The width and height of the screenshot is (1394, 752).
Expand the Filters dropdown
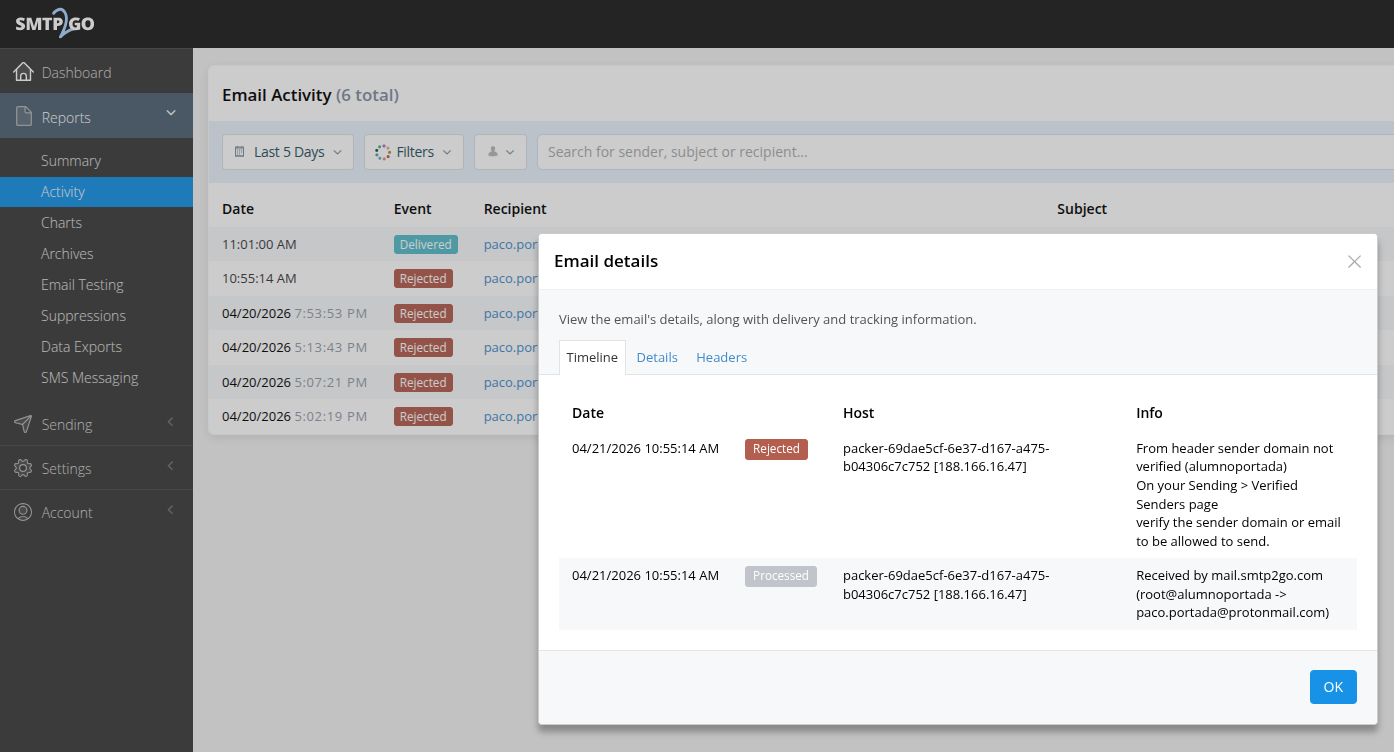point(414,152)
